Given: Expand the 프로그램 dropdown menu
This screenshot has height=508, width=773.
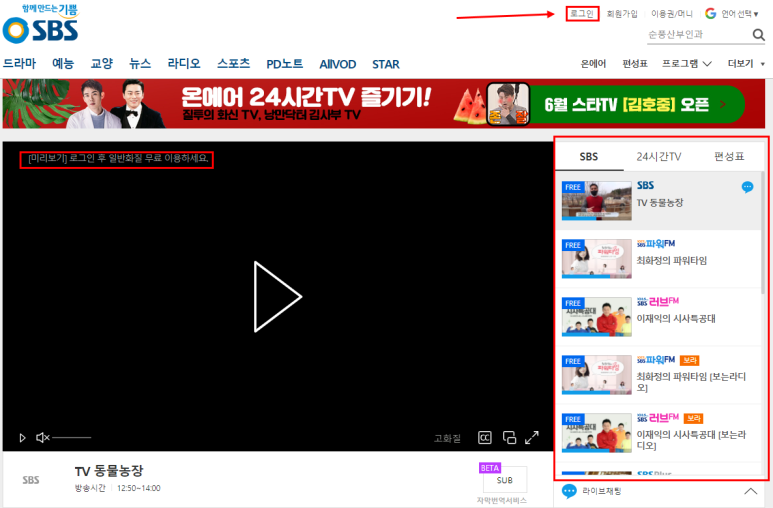Looking at the screenshot, I should point(686,64).
